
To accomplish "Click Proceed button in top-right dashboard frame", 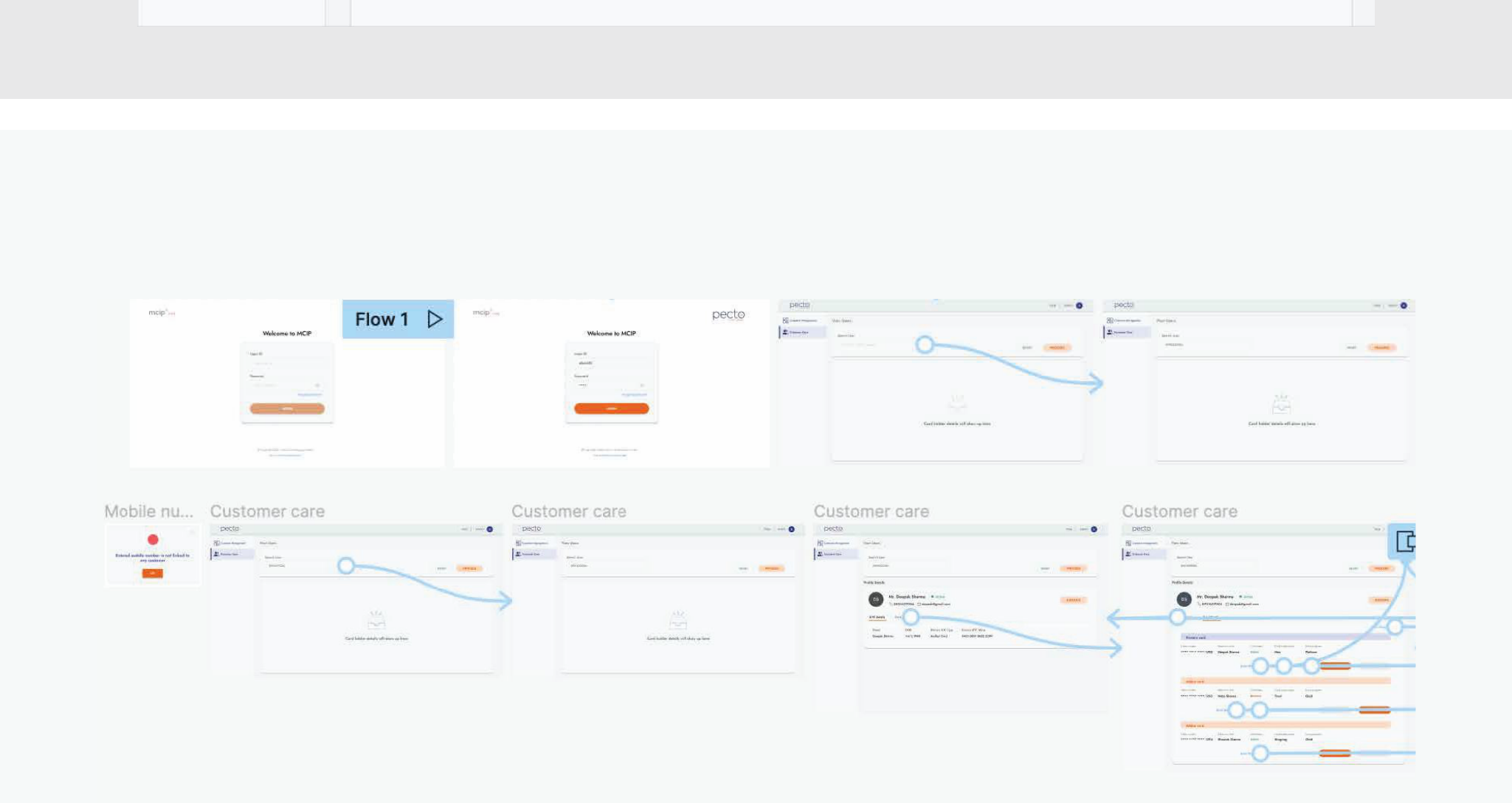I will pos(1381,348).
